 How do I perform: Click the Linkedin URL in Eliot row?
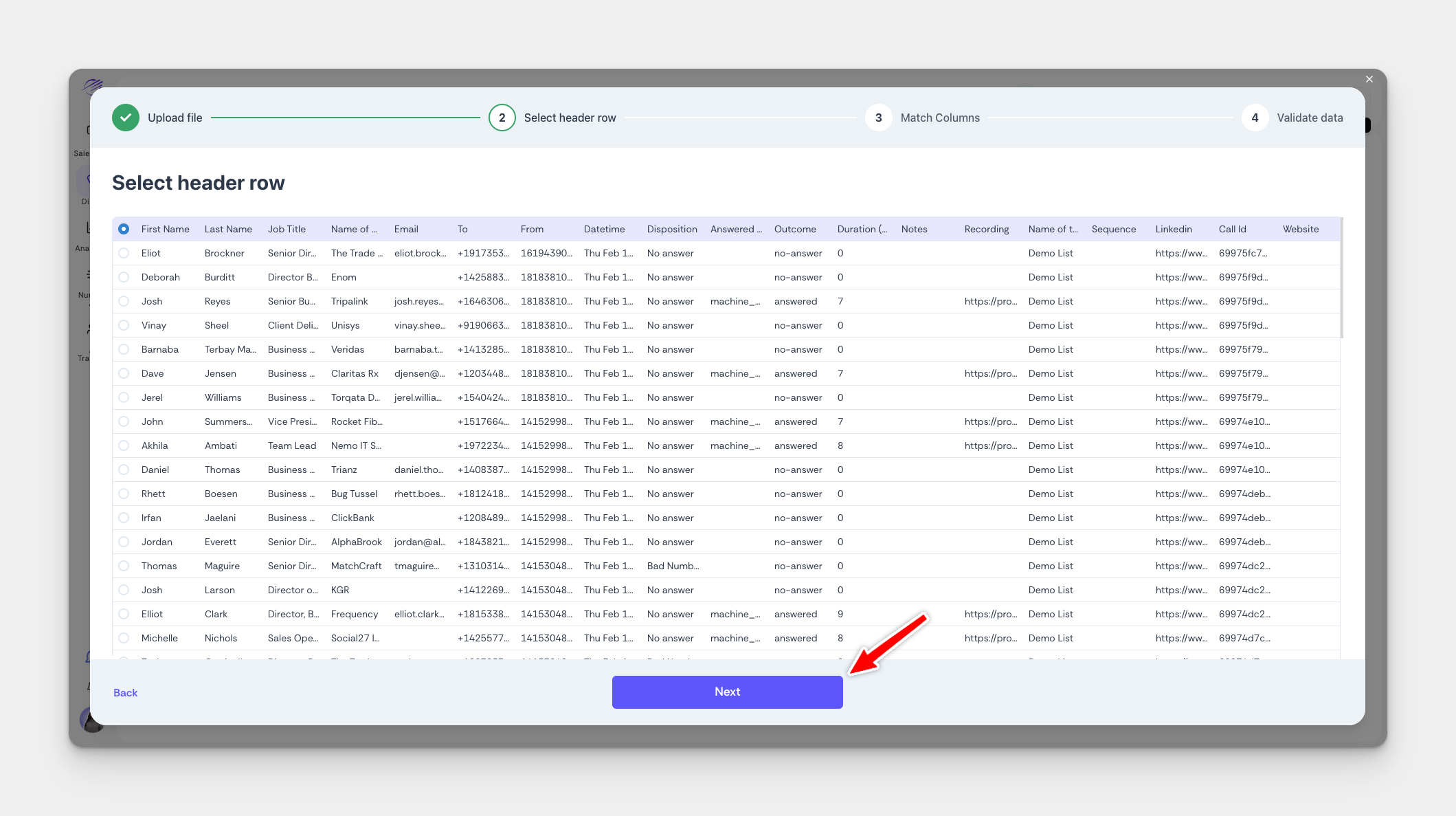click(x=1180, y=253)
